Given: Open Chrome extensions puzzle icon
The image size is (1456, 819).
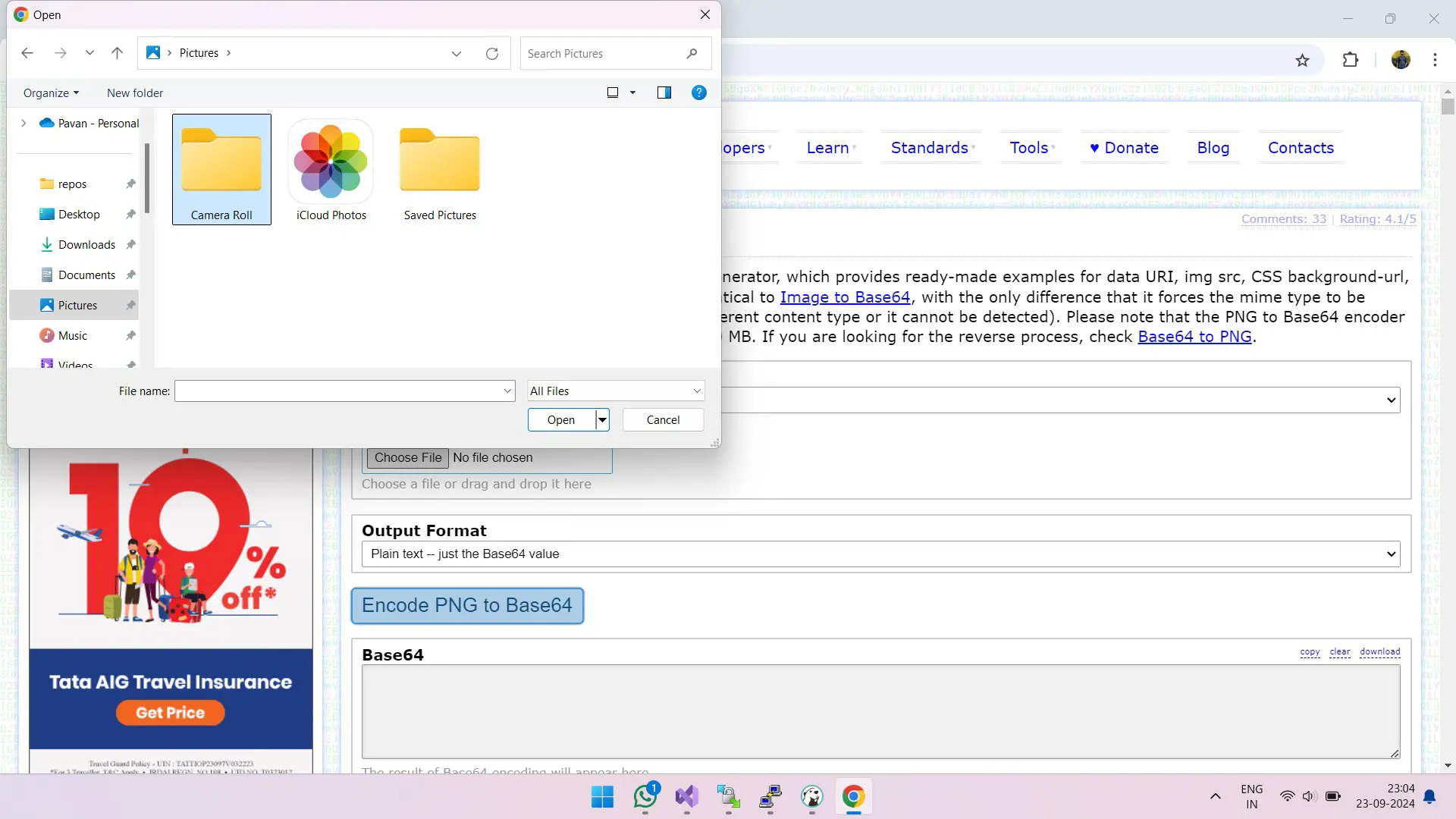Looking at the screenshot, I should (1351, 60).
